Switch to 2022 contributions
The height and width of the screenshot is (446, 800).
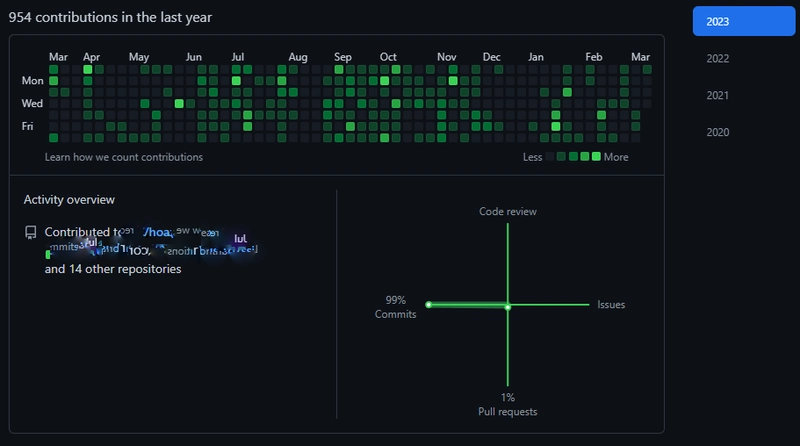tap(718, 58)
